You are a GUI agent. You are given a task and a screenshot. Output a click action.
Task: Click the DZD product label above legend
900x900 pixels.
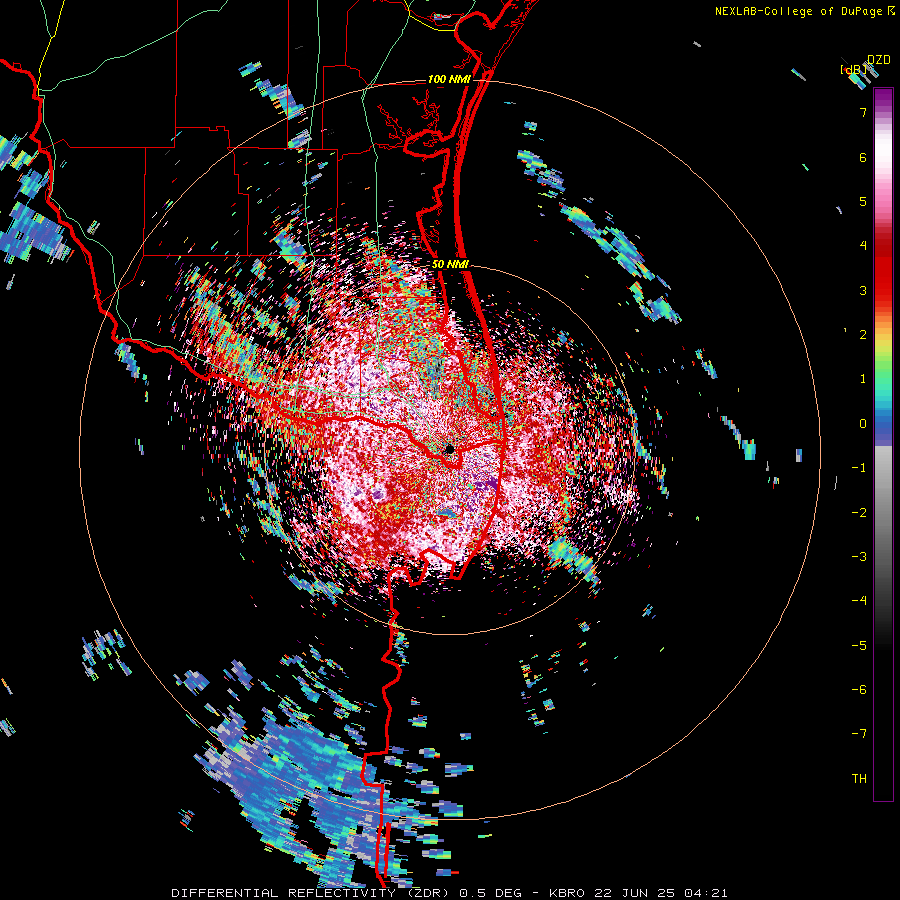(x=879, y=60)
